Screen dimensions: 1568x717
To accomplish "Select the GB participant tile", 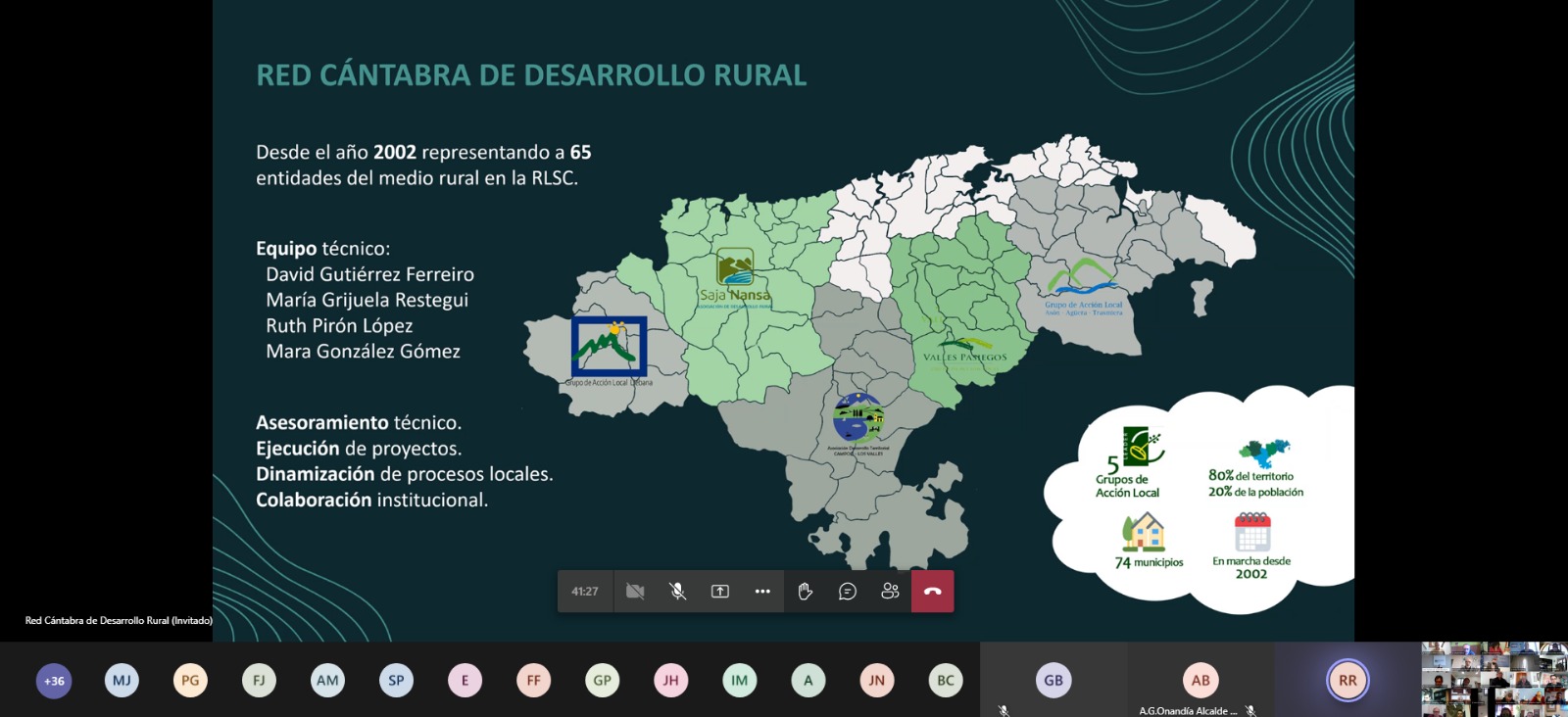I will [1053, 680].
